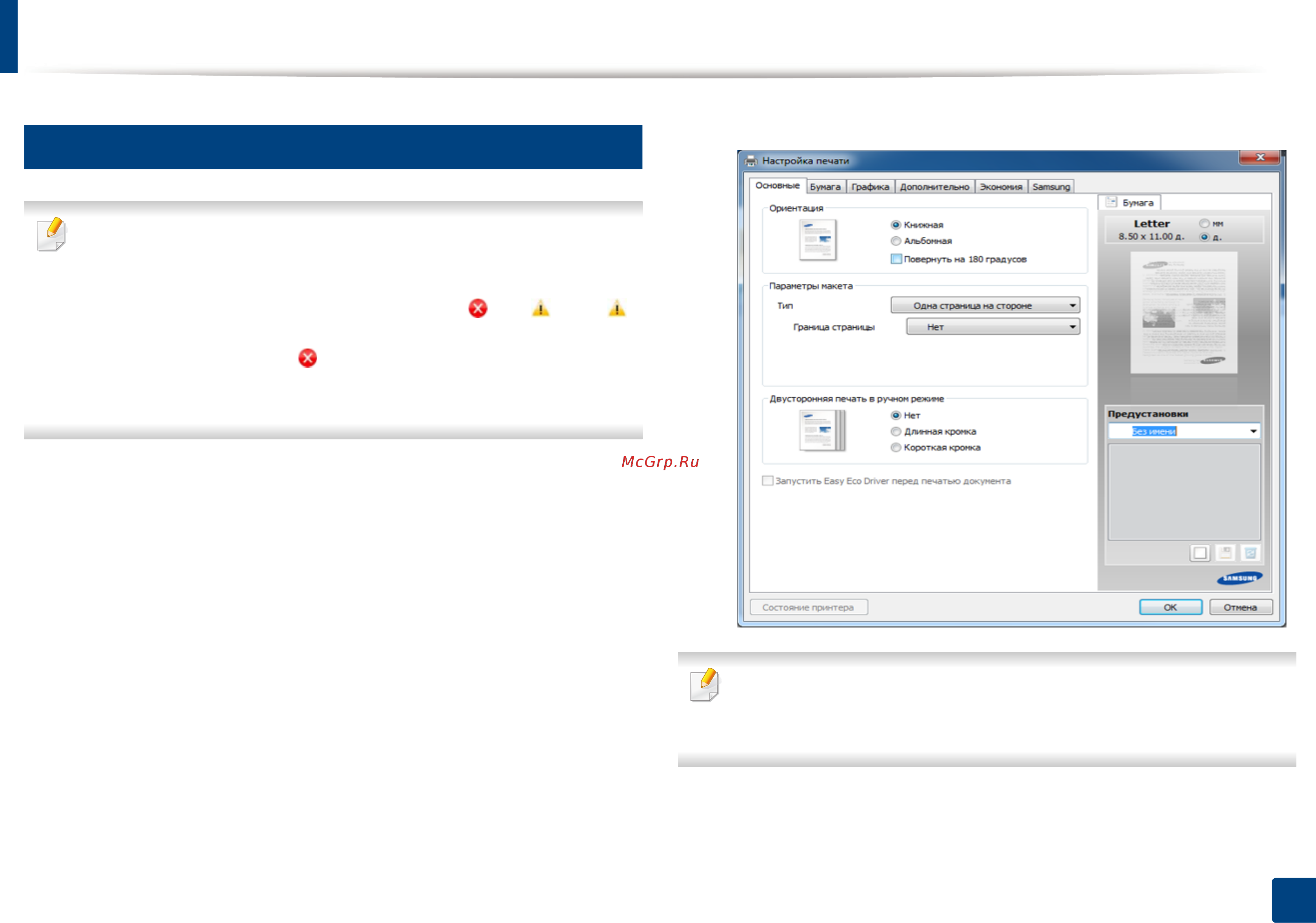
Task: Click the Состояние принтера button
Action: (808, 607)
